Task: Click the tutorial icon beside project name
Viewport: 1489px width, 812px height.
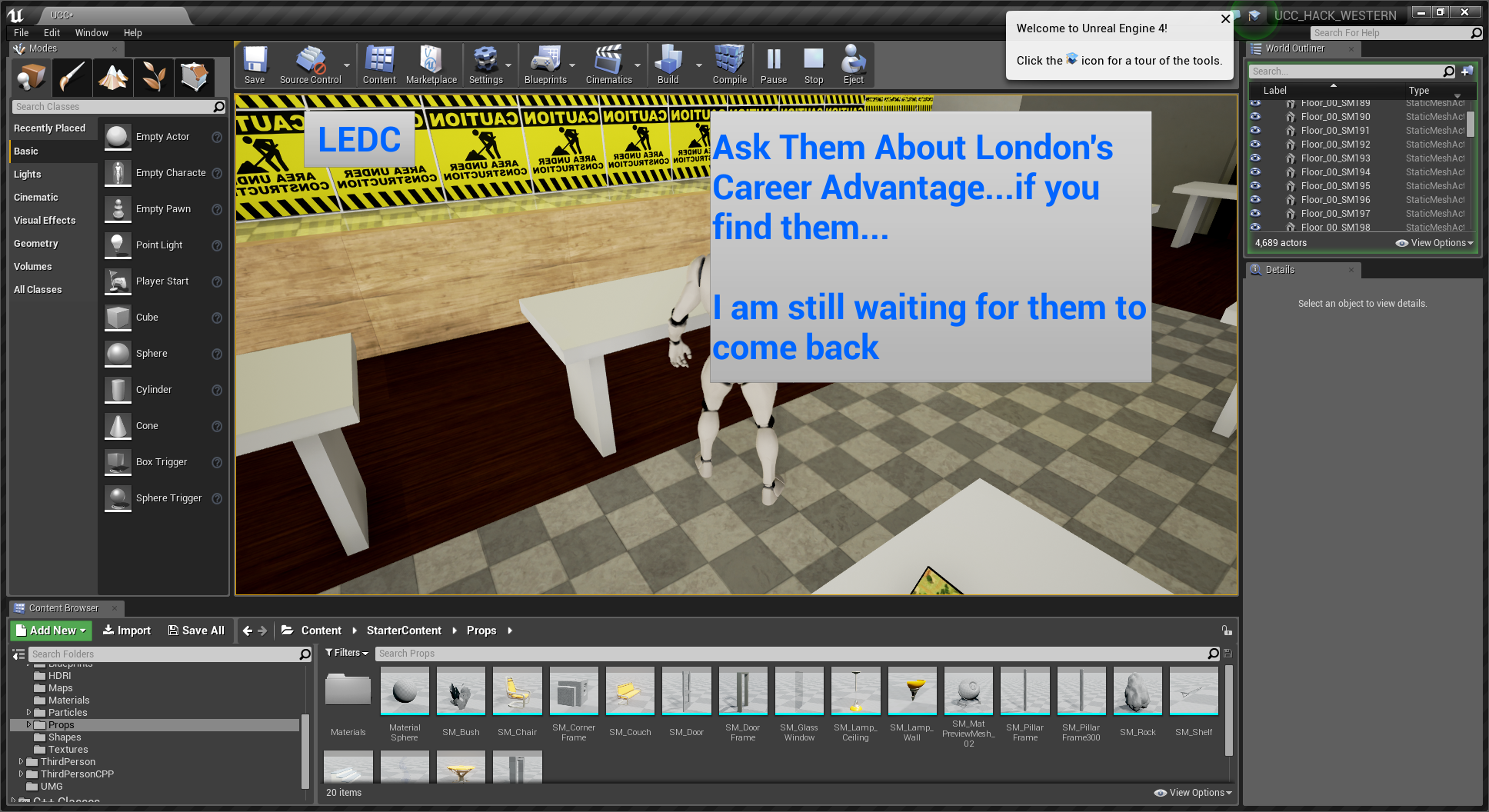Action: point(1254,15)
